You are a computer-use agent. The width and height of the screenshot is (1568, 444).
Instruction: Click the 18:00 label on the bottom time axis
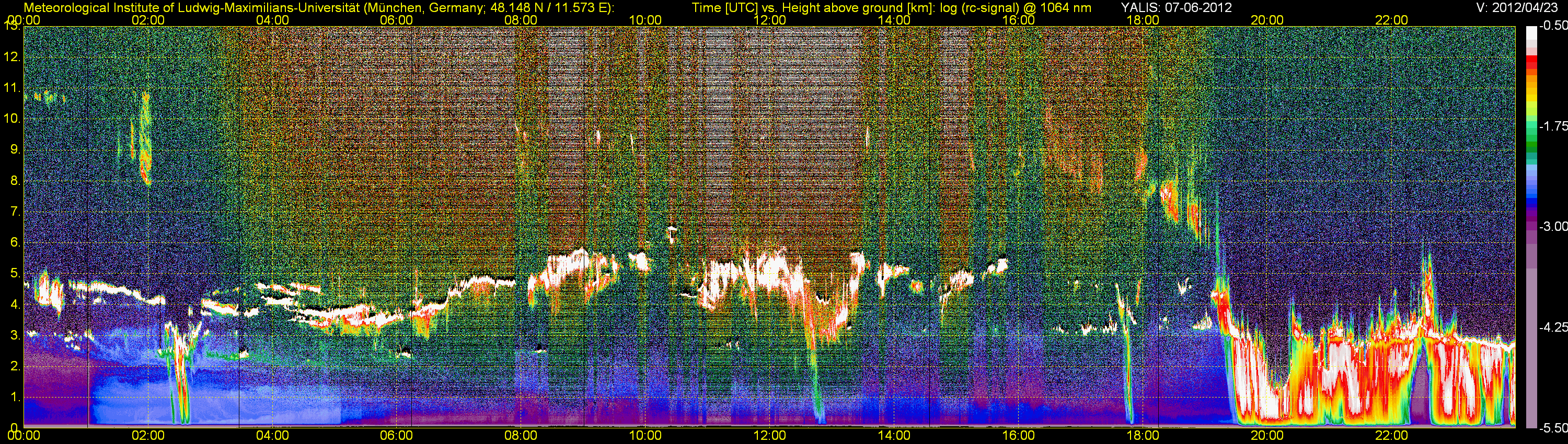pos(1143,436)
